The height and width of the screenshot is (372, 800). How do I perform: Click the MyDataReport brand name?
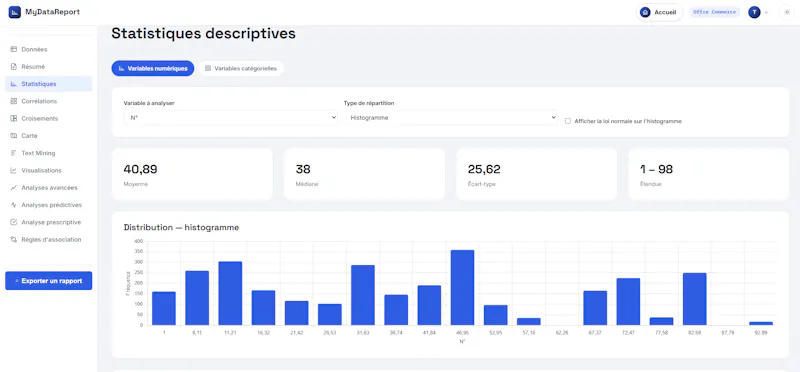tap(53, 12)
